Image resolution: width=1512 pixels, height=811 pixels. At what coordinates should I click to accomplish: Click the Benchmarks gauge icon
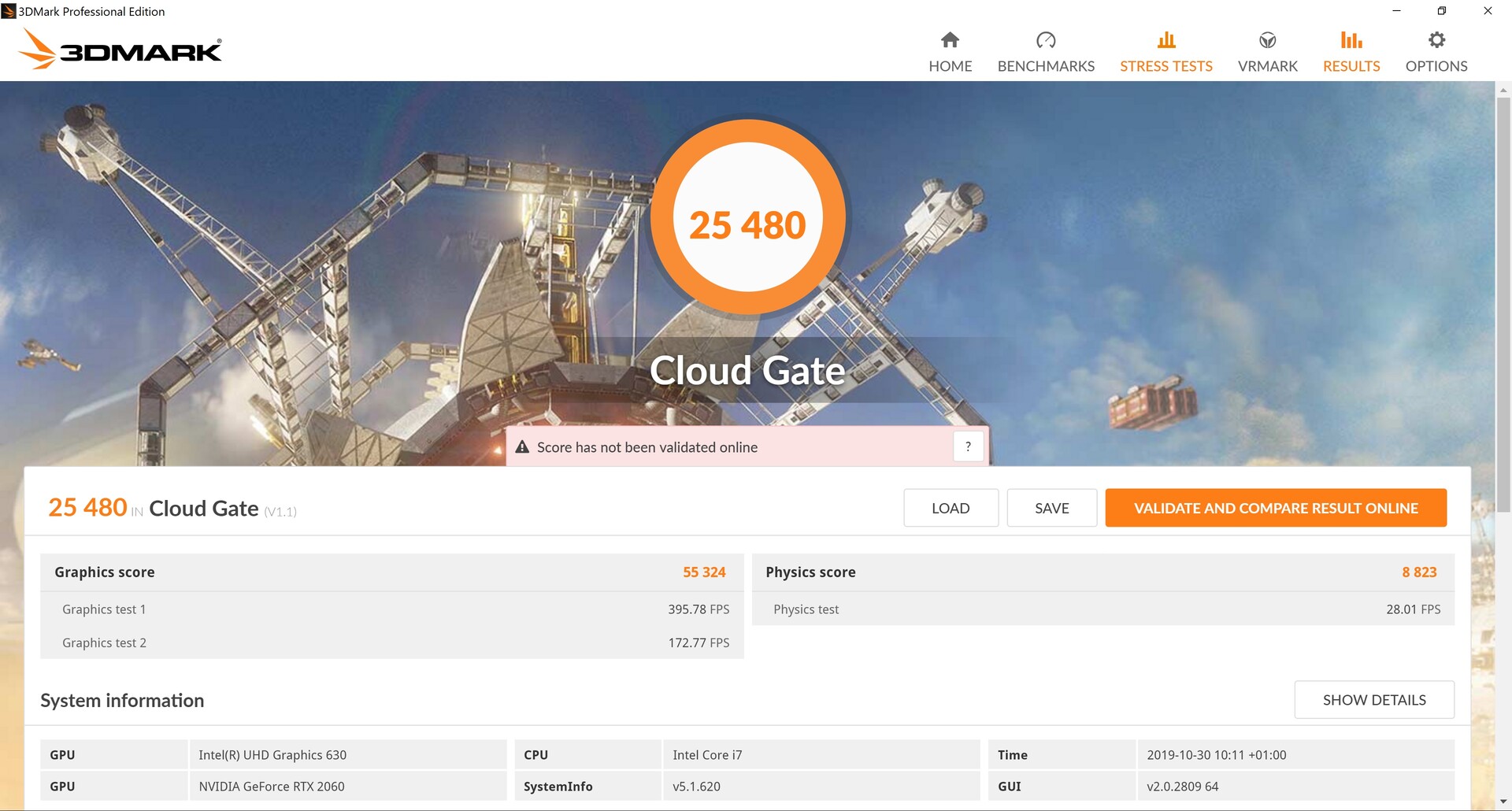[1046, 39]
